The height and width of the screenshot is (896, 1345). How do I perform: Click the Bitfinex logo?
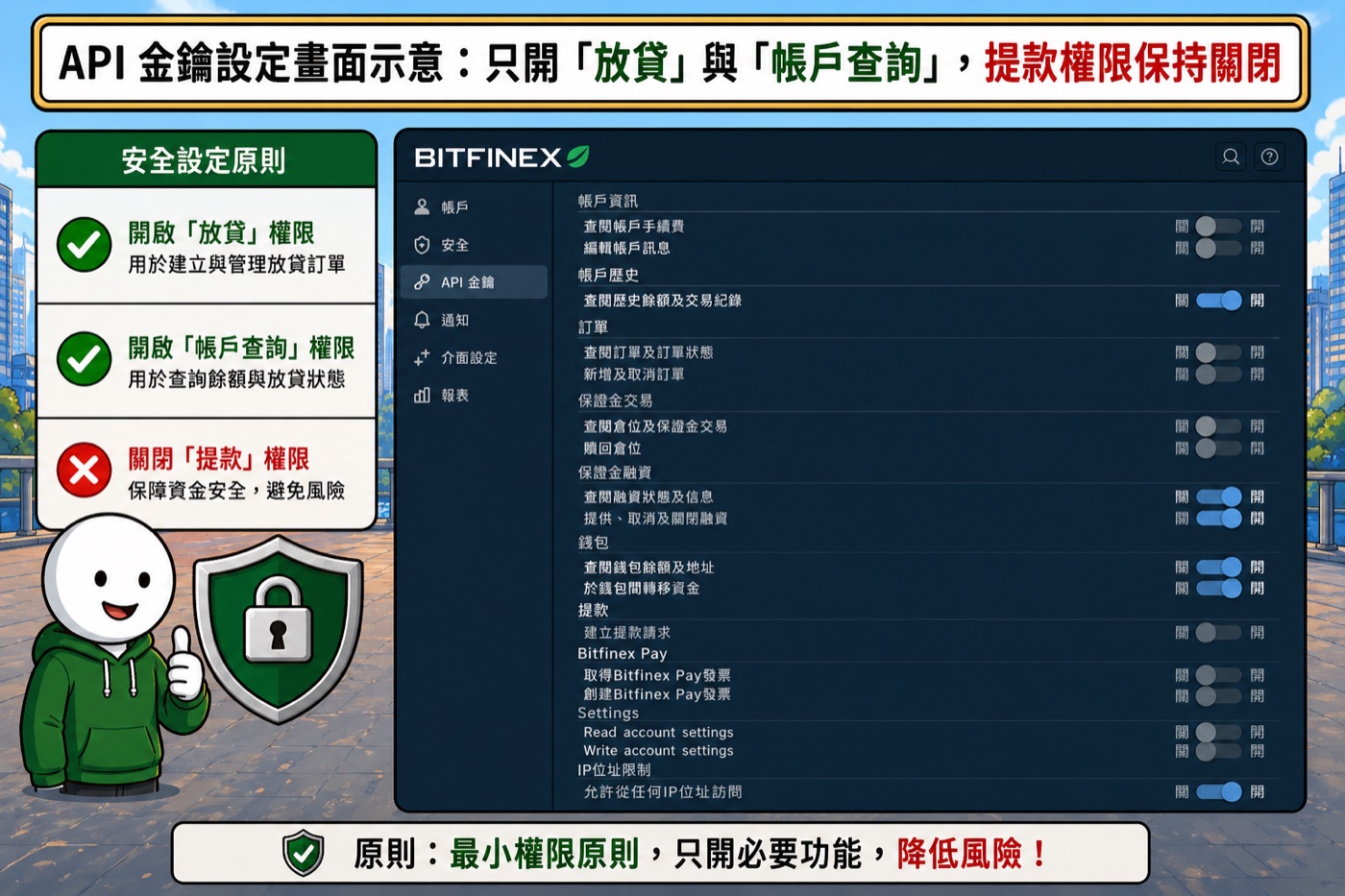pyautogui.click(x=501, y=157)
